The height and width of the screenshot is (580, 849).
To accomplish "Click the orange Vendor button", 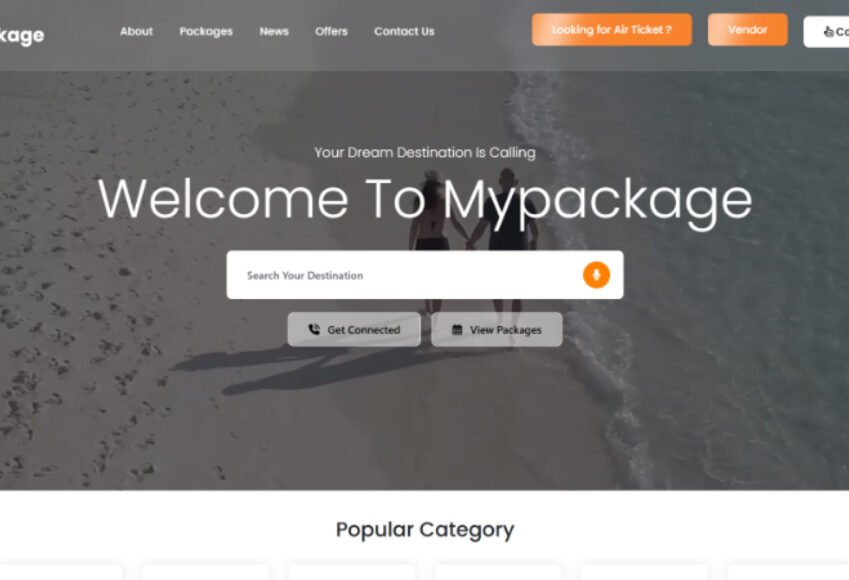I will (x=748, y=30).
